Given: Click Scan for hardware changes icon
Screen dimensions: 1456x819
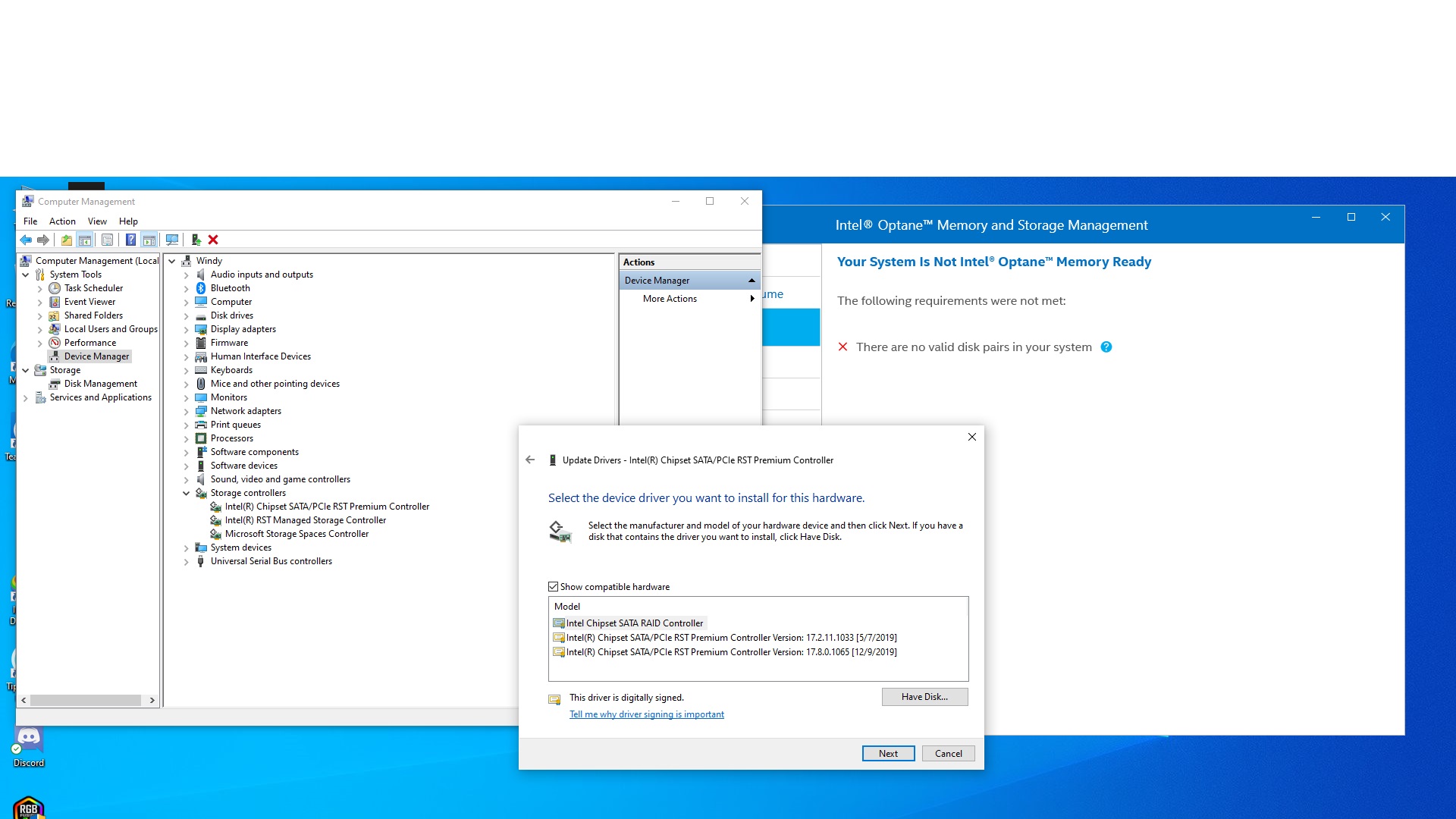Looking at the screenshot, I should [x=172, y=240].
